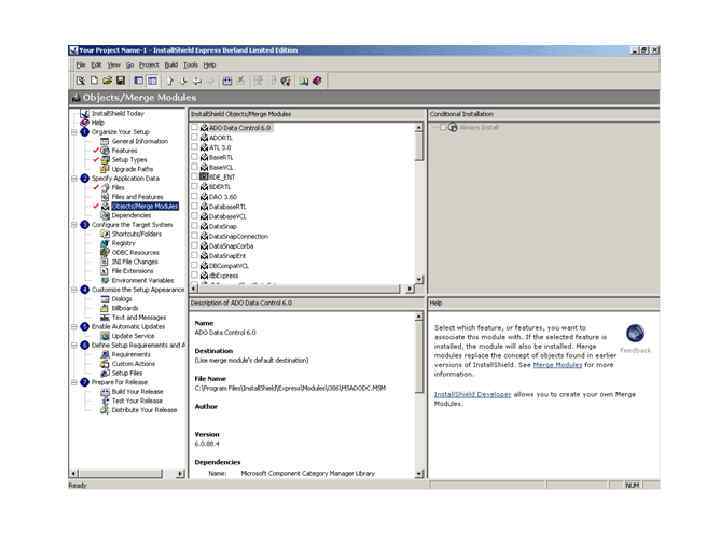Click the Dependencies tree icon
The height and width of the screenshot is (540, 720).
[105, 215]
